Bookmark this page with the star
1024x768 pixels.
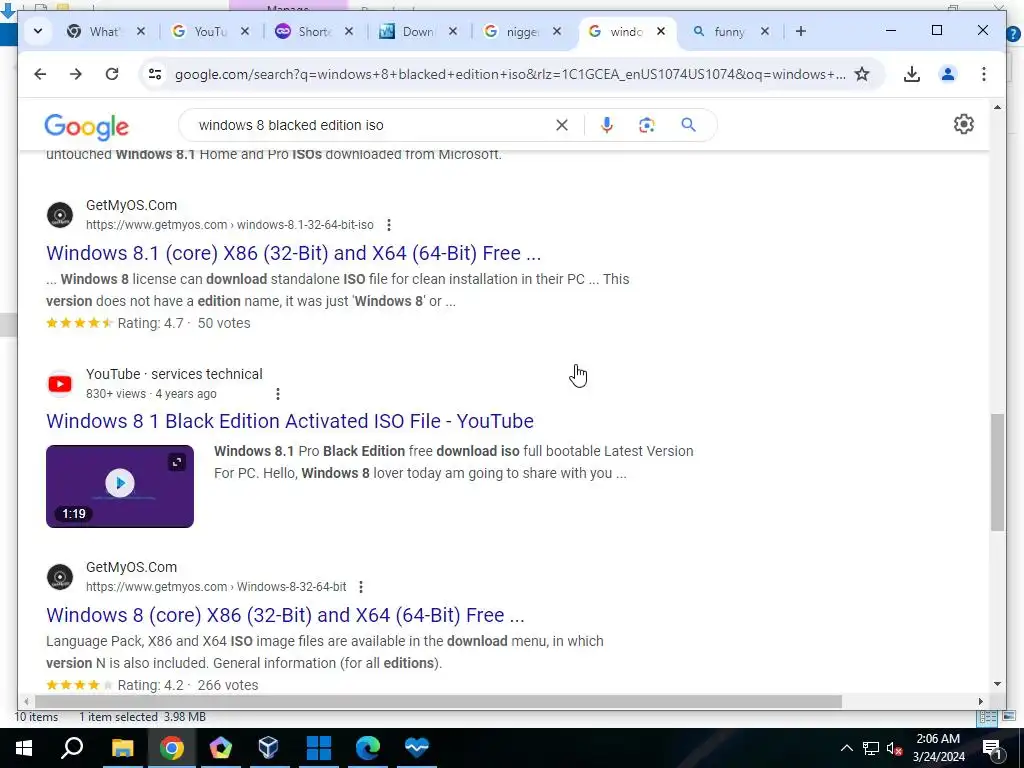pos(862,74)
